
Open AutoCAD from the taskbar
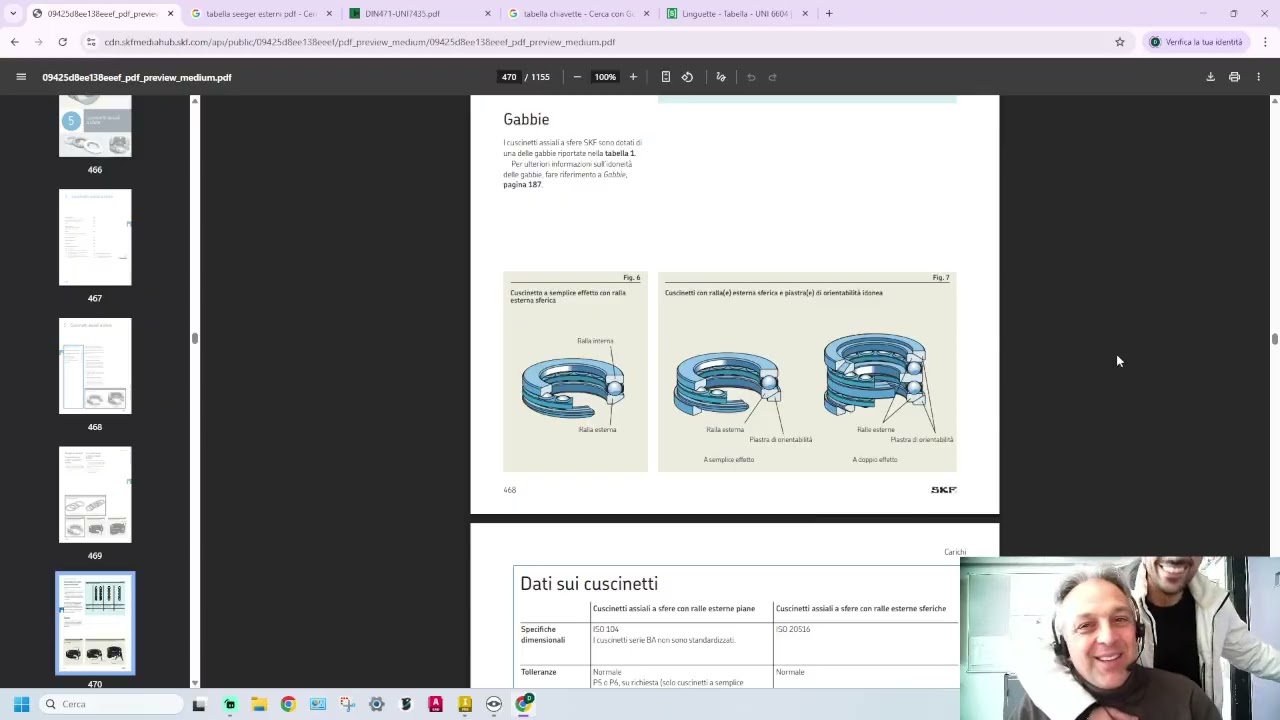[x=435, y=704]
